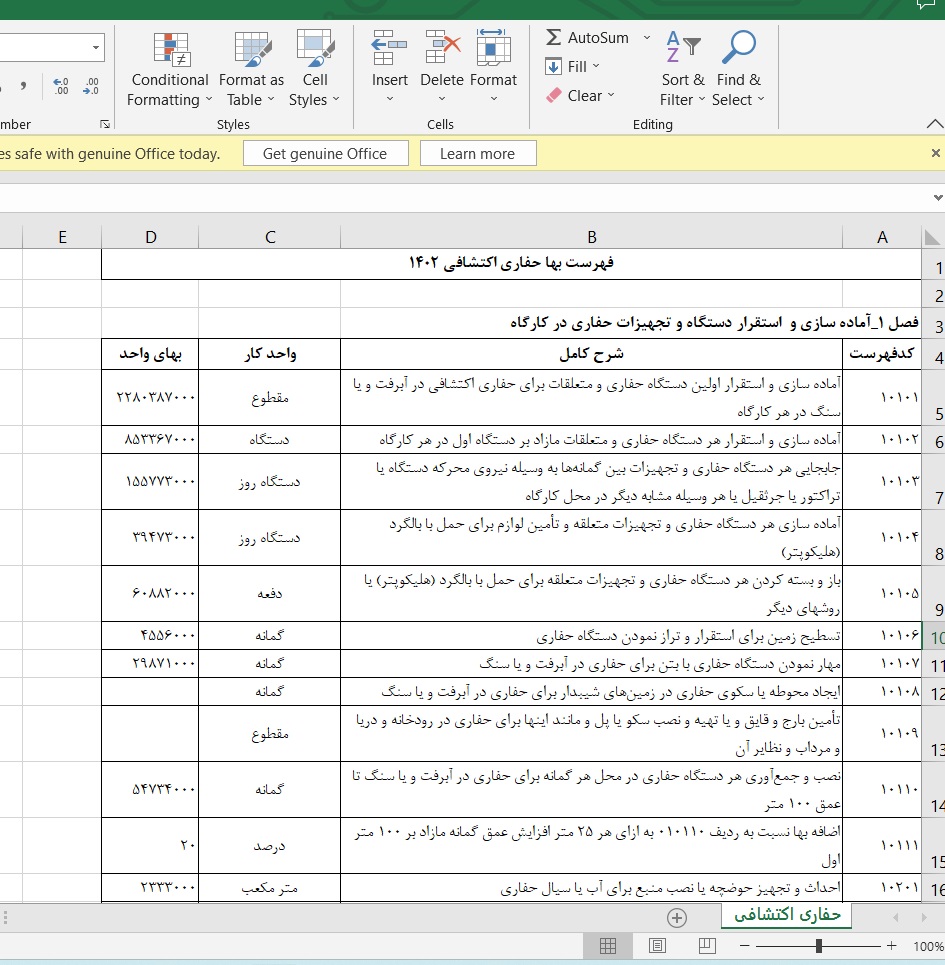Viewport: 945px width, 965px height.
Task: Click Decrease Decimal icon
Action: pyautogui.click(x=91, y=86)
